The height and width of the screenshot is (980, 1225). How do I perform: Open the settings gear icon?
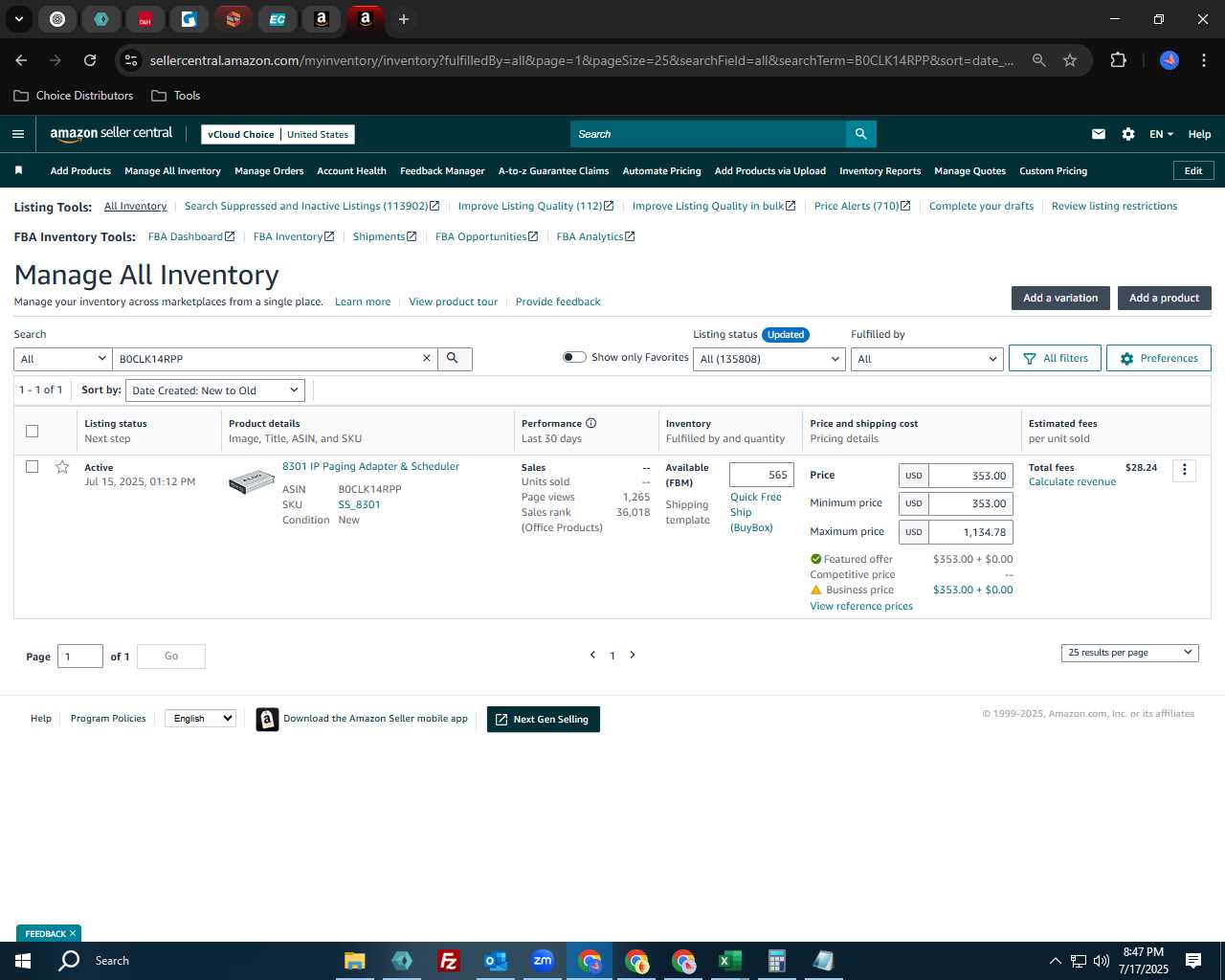1128,134
